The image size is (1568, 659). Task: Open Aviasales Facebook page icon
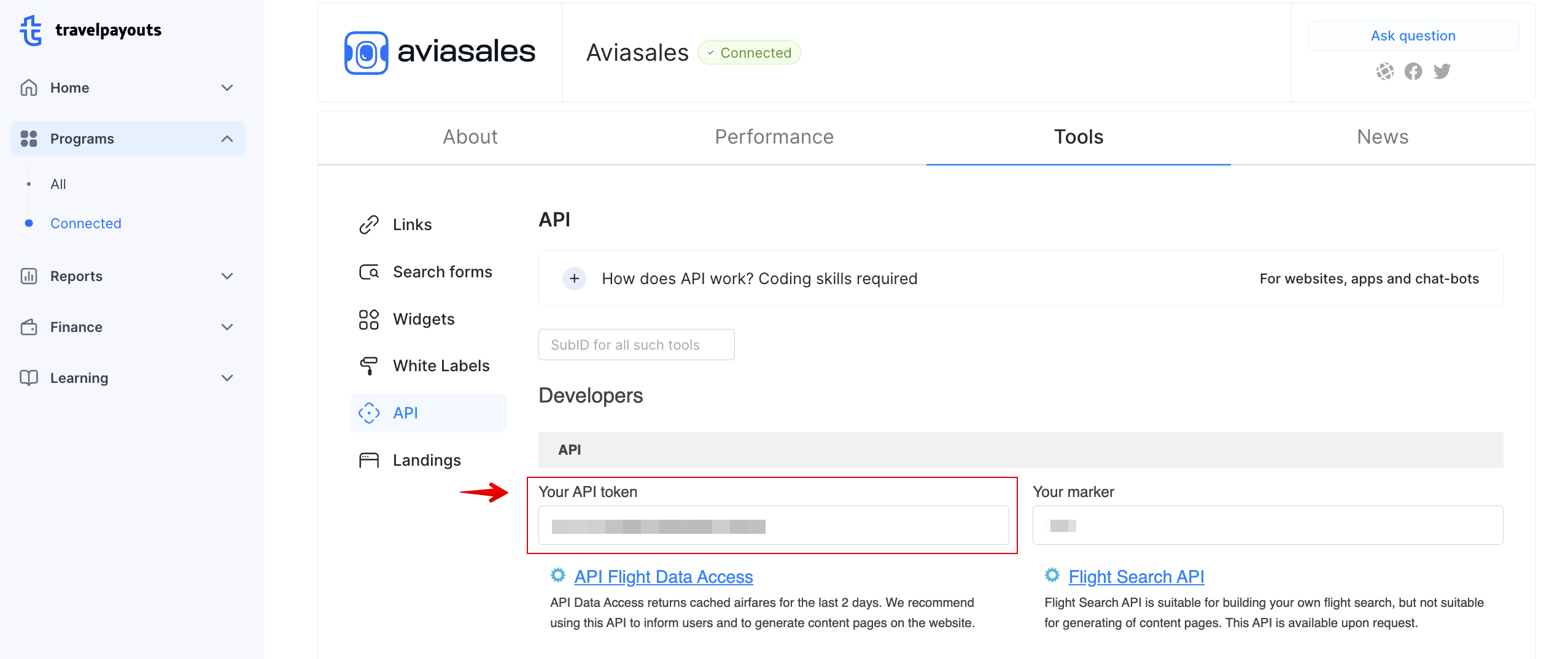(1413, 71)
